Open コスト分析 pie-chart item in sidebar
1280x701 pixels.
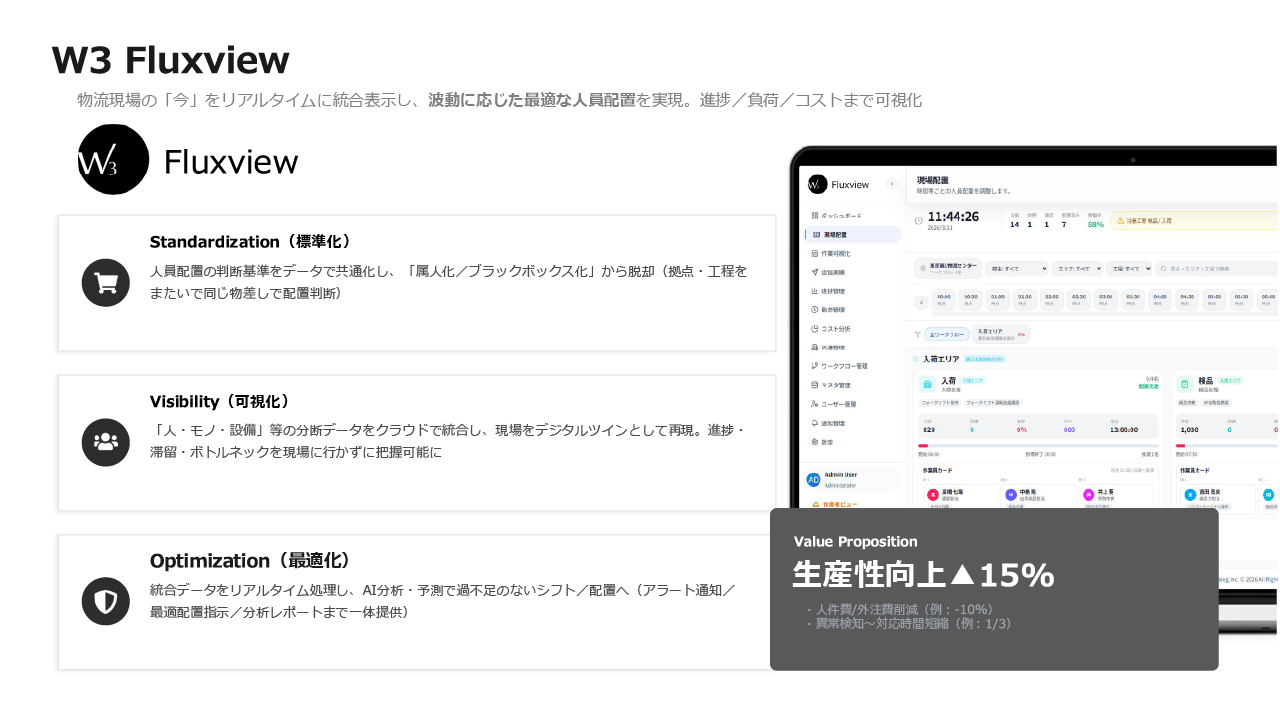point(853,329)
